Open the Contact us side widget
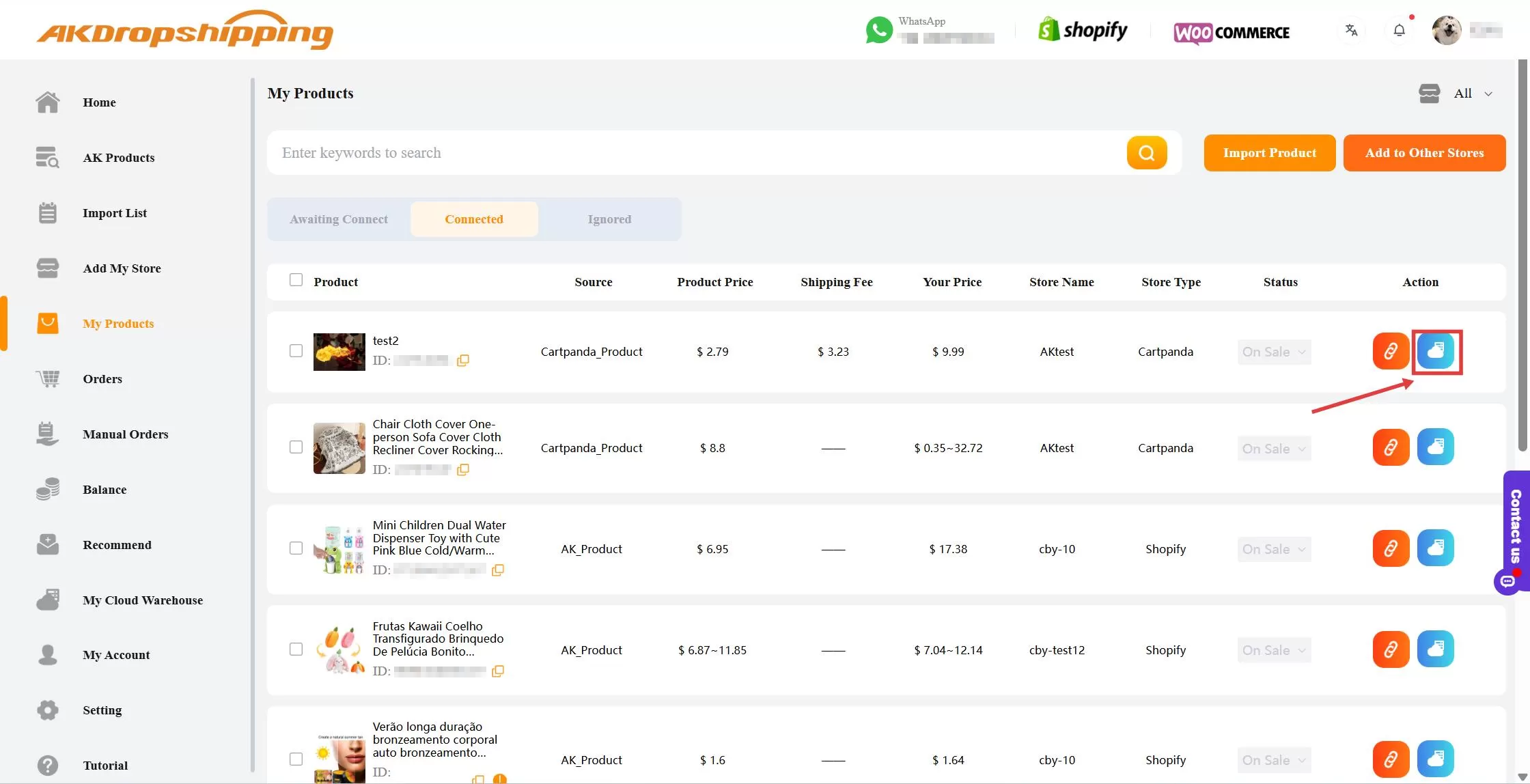The image size is (1530, 784). pyautogui.click(x=1515, y=531)
